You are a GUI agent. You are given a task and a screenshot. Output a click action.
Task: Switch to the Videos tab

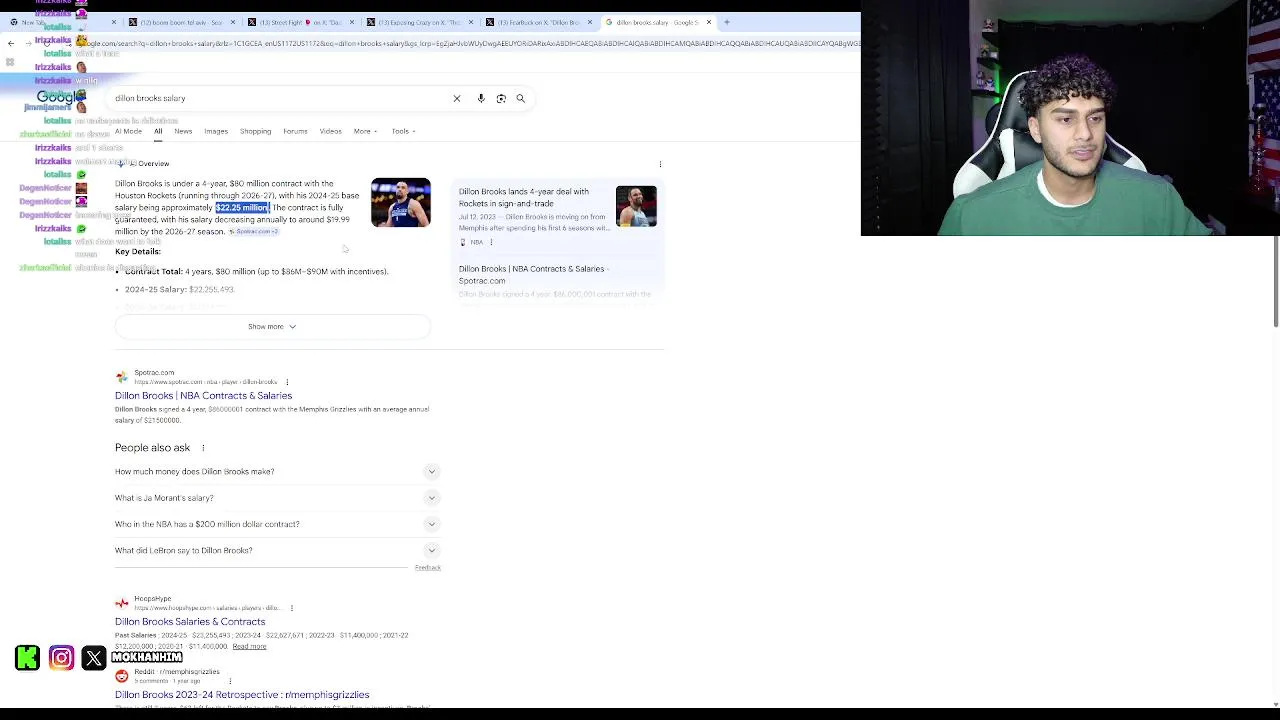coord(330,131)
